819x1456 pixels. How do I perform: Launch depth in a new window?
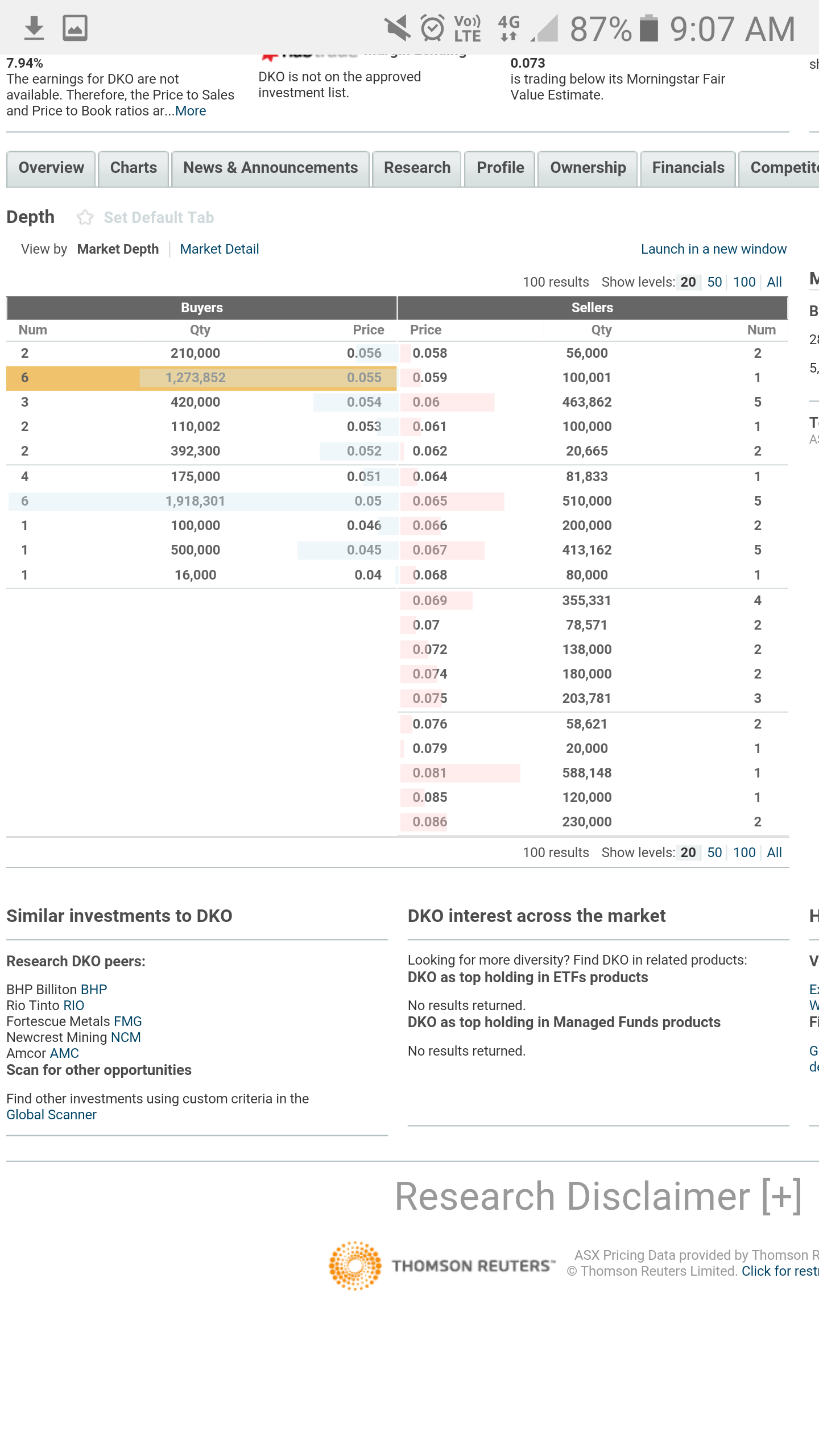pos(714,249)
